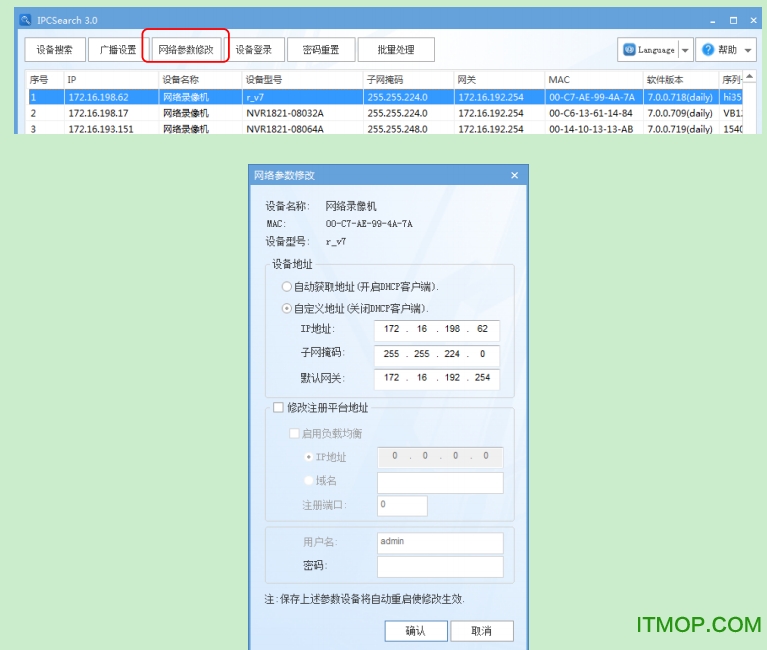Image resolution: width=767 pixels, height=650 pixels.
Task: Click the 确认 button in dialog
Action: (x=415, y=631)
